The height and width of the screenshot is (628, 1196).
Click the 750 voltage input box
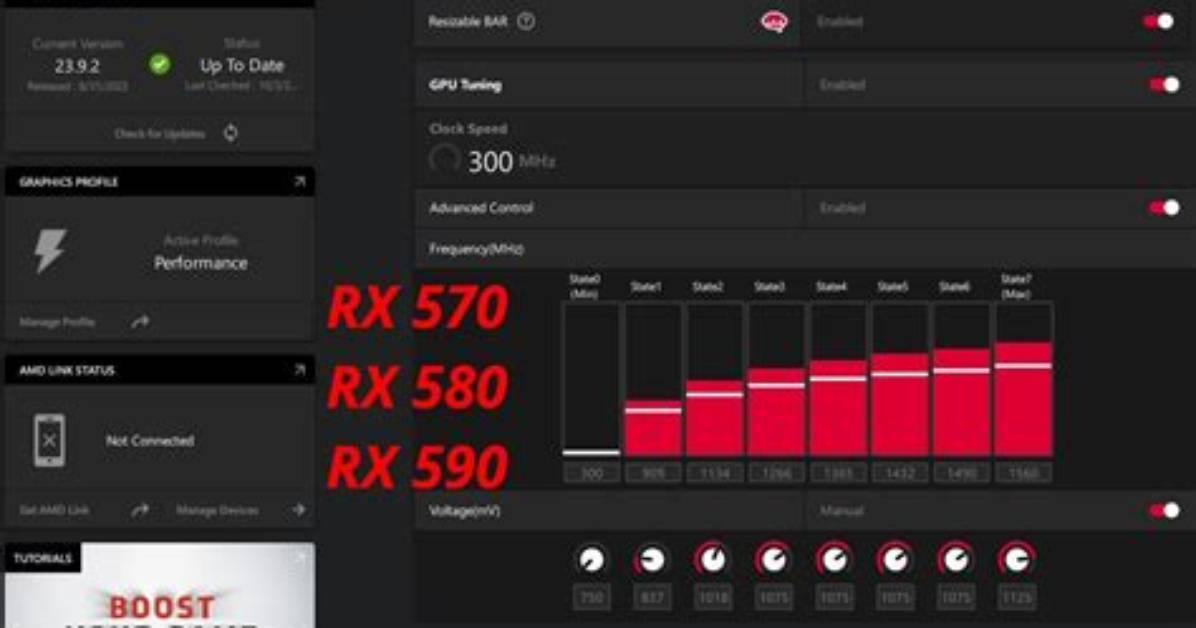(x=591, y=597)
